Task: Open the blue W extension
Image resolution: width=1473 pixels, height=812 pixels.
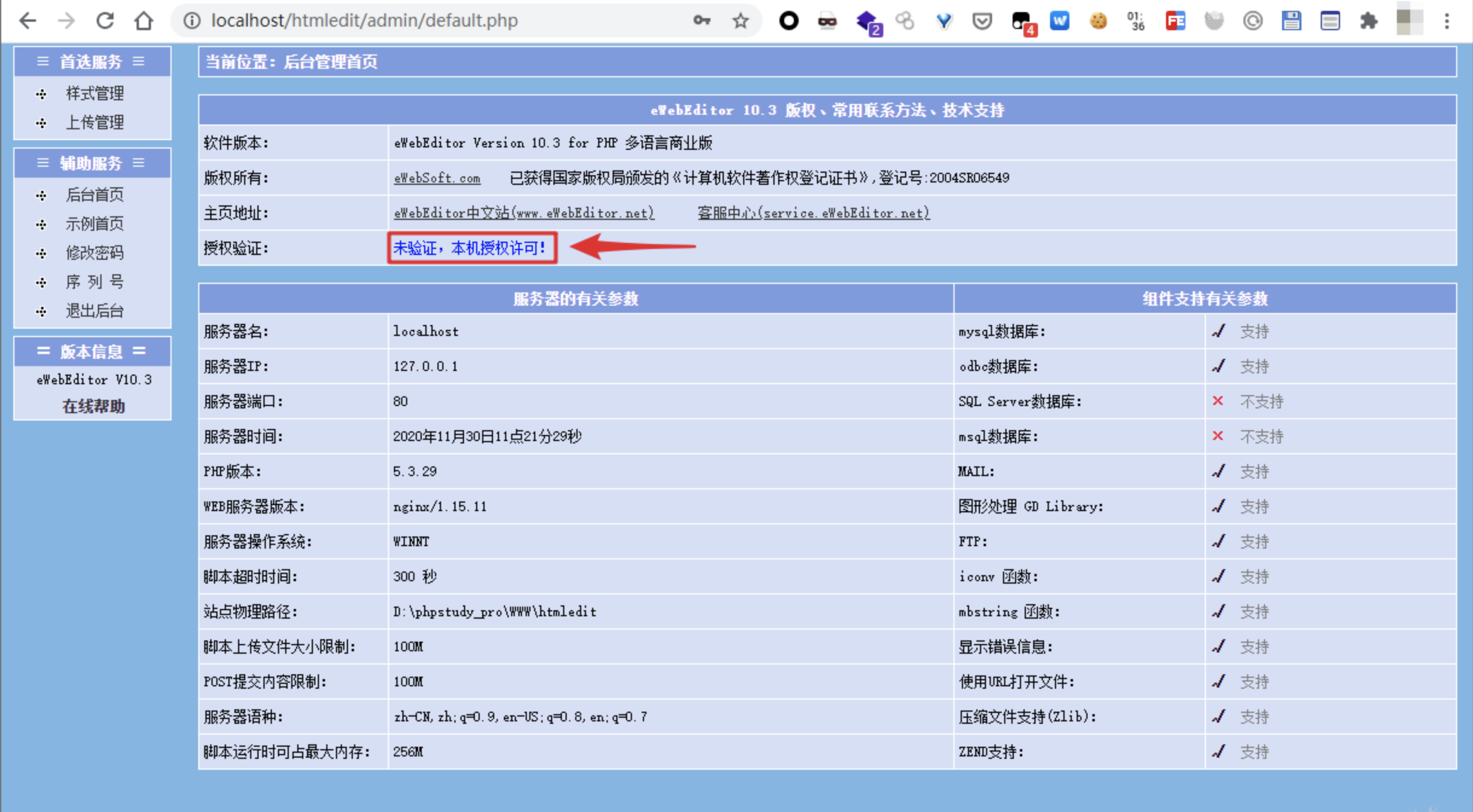Action: pos(1060,21)
